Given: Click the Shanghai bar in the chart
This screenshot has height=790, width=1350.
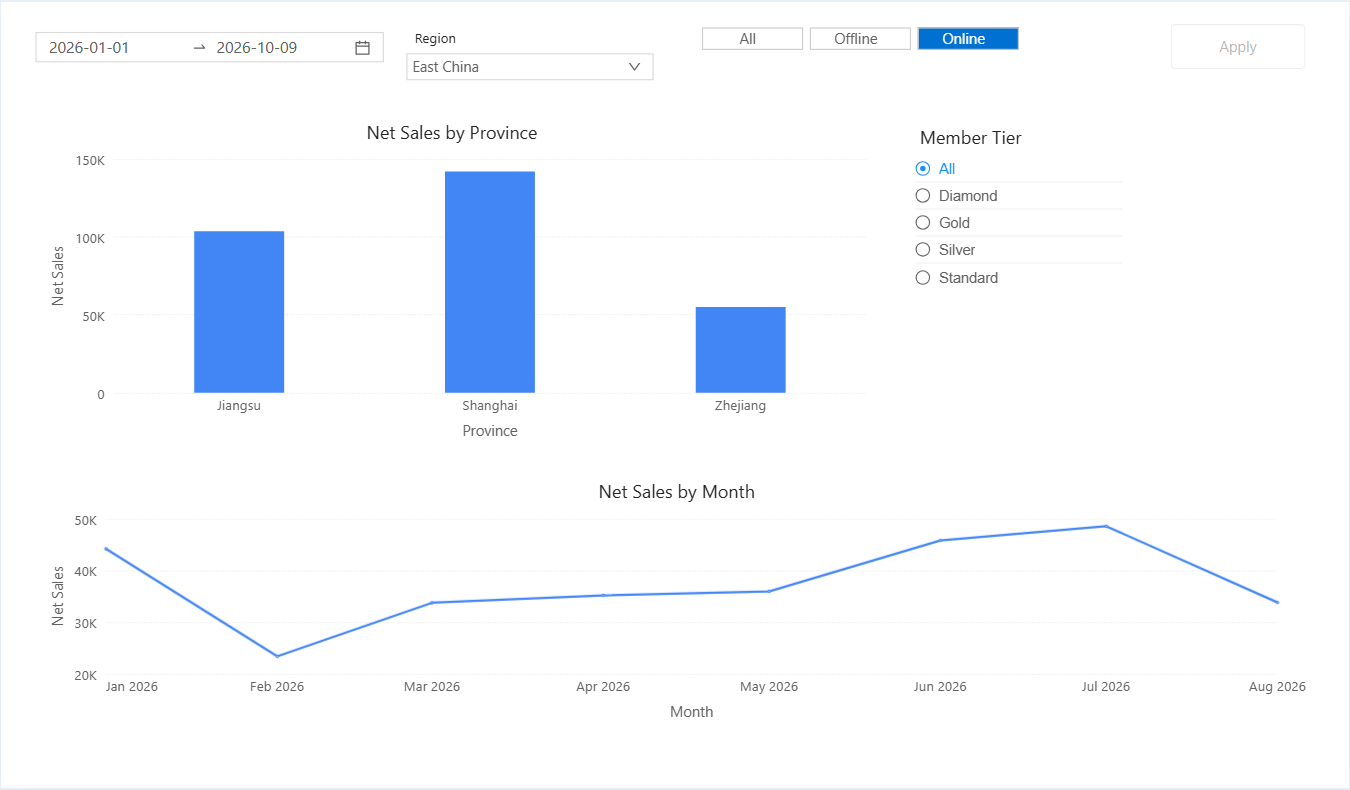Looking at the screenshot, I should [x=490, y=282].
